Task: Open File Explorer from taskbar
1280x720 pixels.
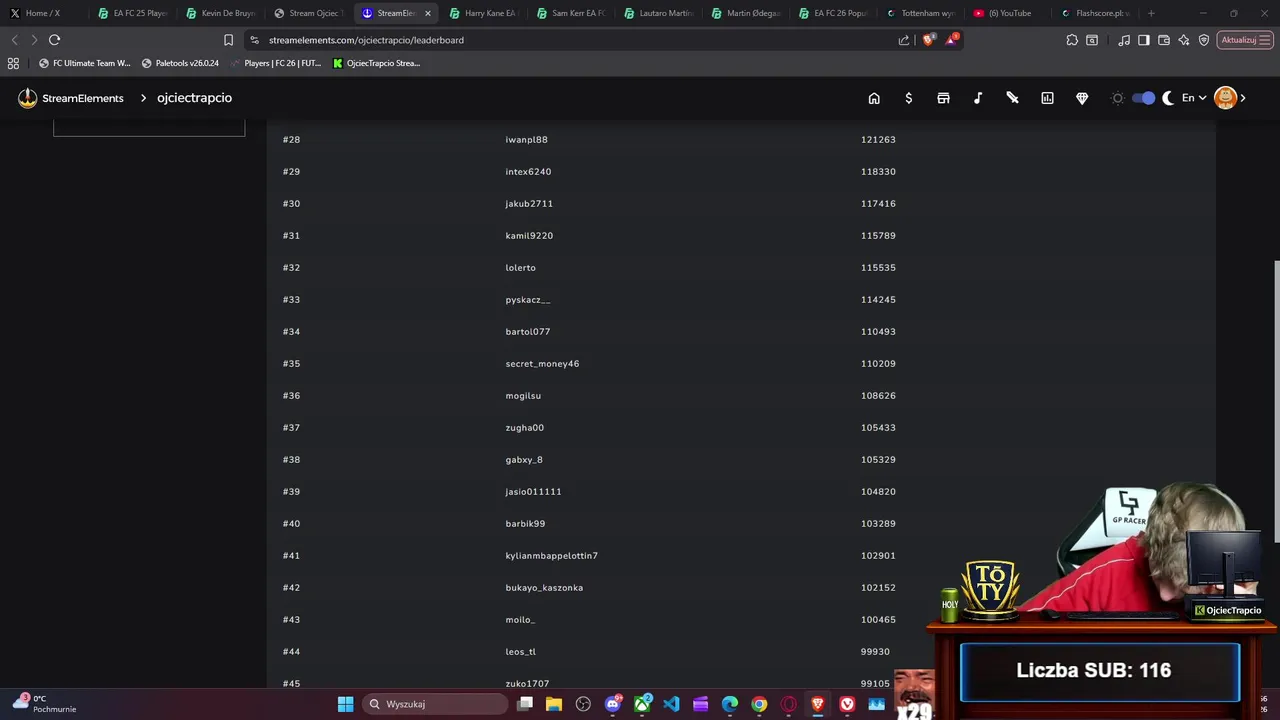Action: (x=554, y=704)
